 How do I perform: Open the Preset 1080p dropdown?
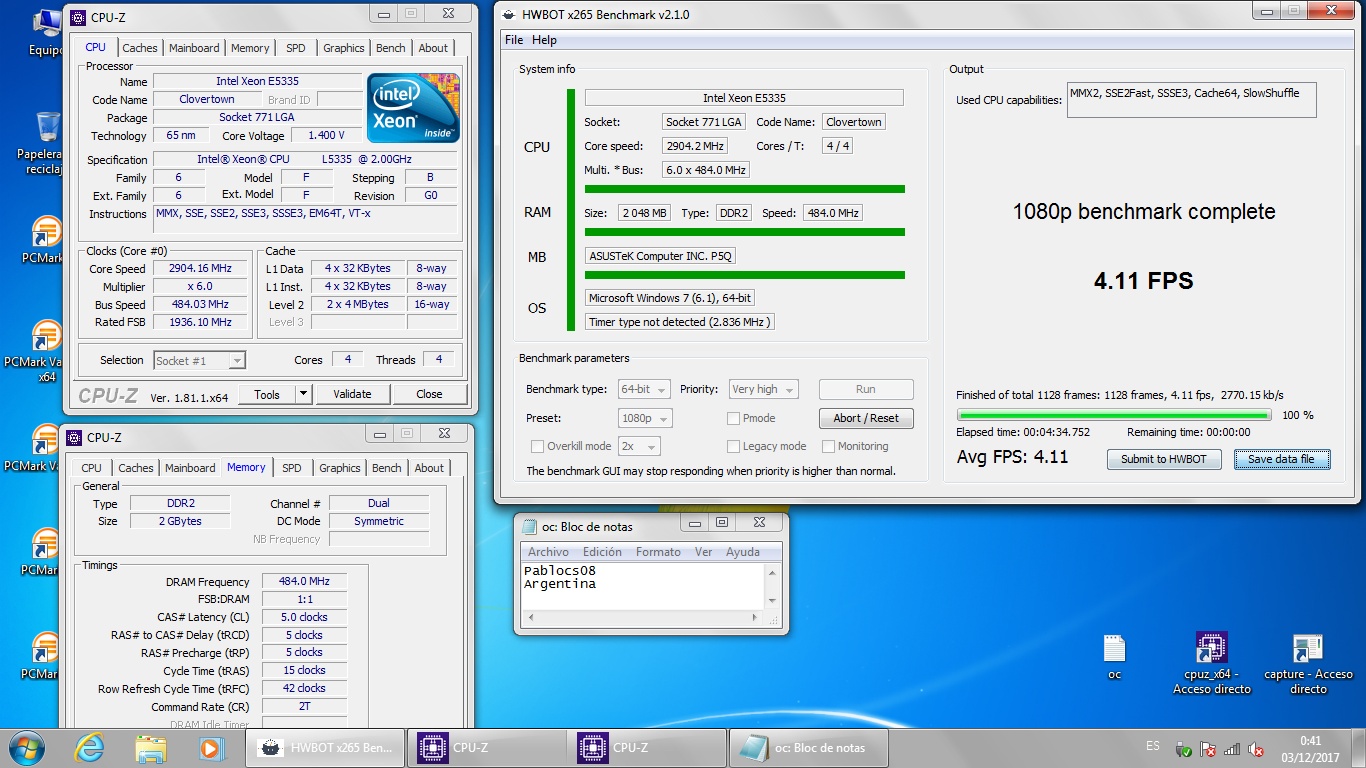point(645,418)
